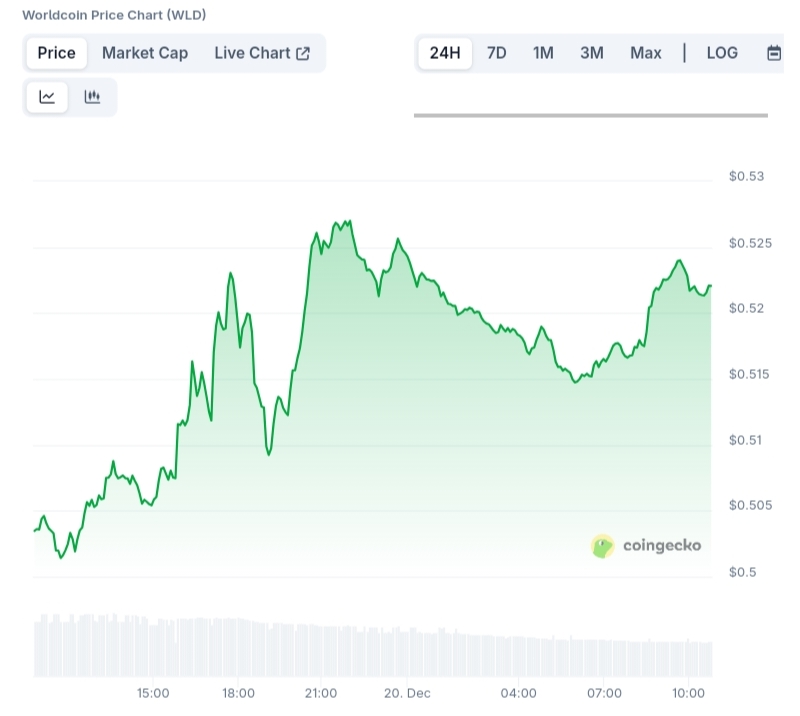Click the 18:00 time axis label
The height and width of the screenshot is (716, 800).
238,693
